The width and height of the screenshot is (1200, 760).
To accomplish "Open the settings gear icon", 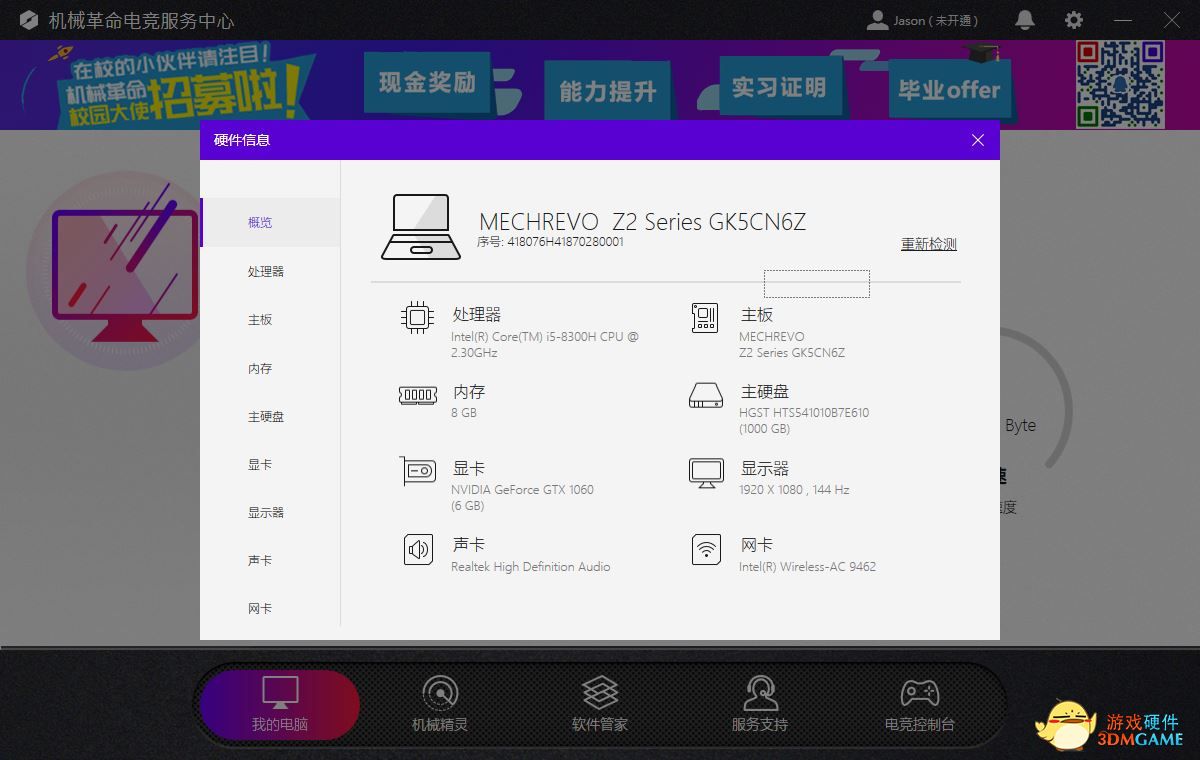I will tap(1074, 20).
